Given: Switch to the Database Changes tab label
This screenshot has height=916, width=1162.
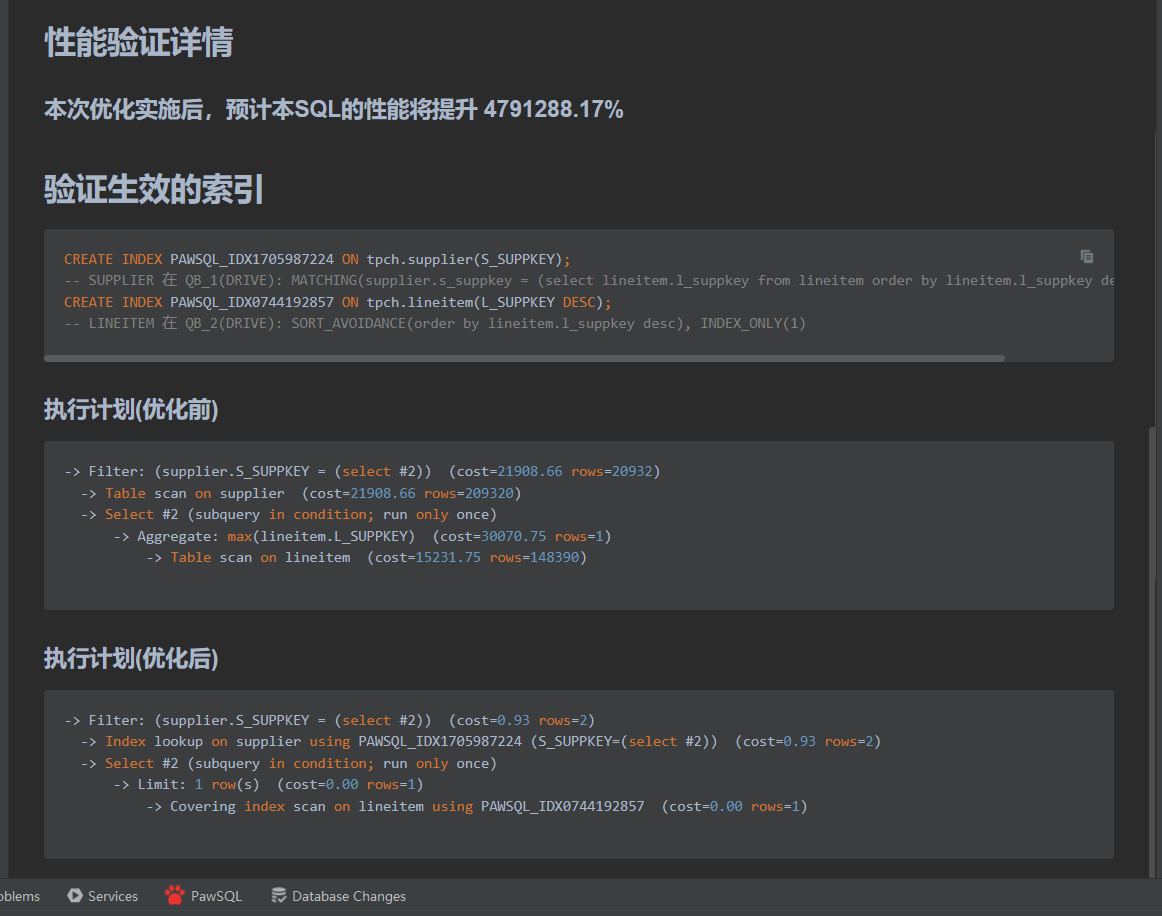Looking at the screenshot, I should pyautogui.click(x=349, y=896).
